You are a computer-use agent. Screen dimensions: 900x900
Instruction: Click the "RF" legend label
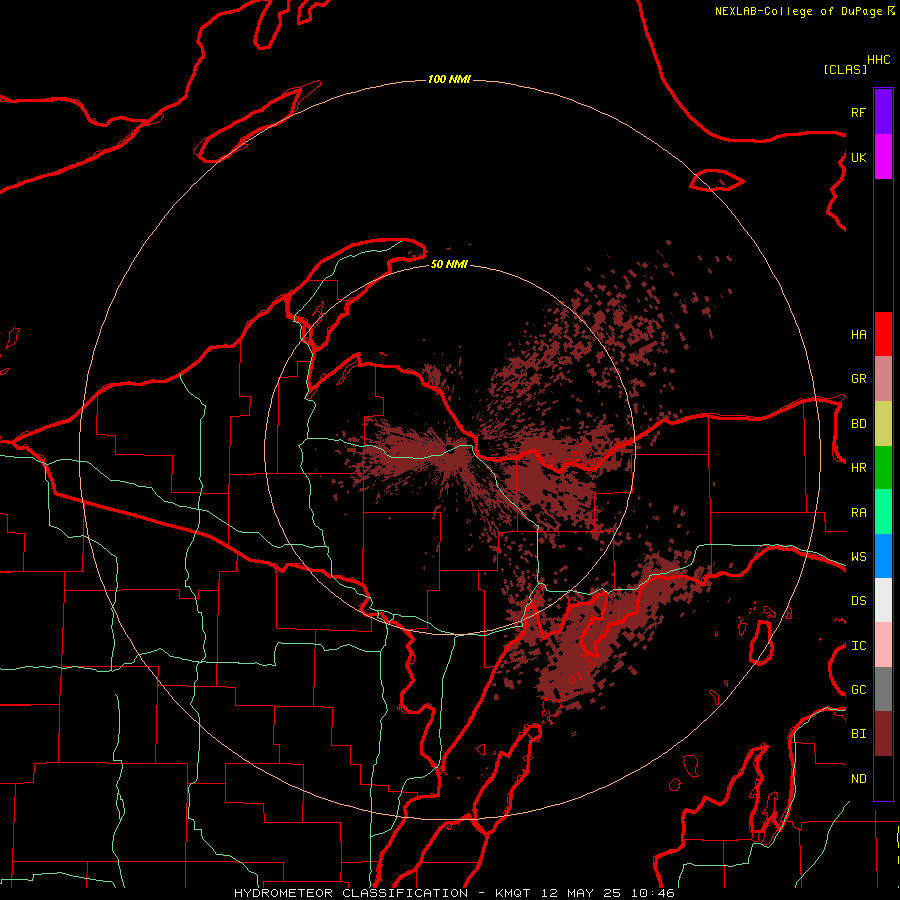[858, 112]
